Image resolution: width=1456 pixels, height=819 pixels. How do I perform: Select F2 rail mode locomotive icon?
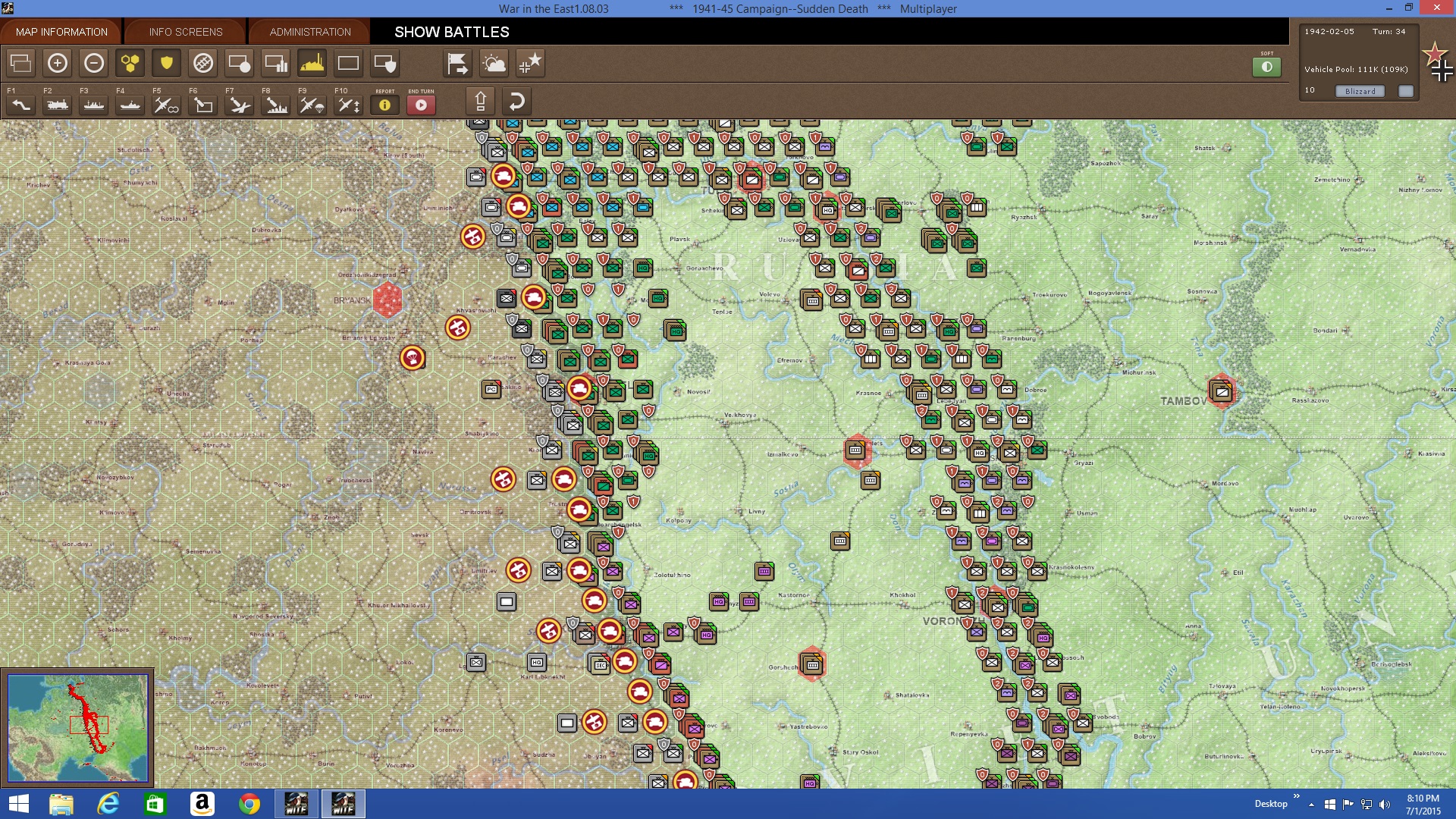pyautogui.click(x=58, y=105)
